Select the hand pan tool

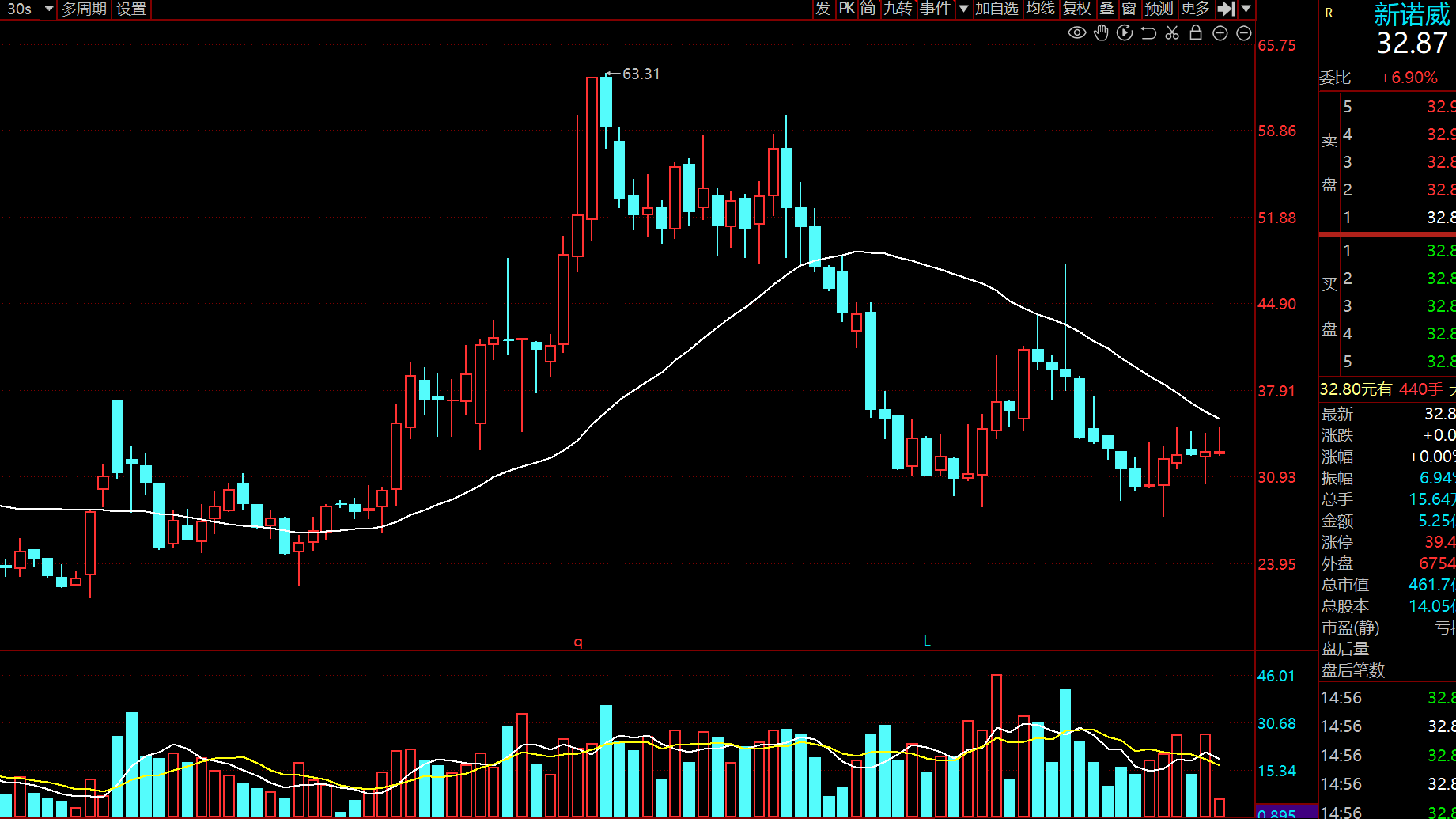pos(1101,33)
